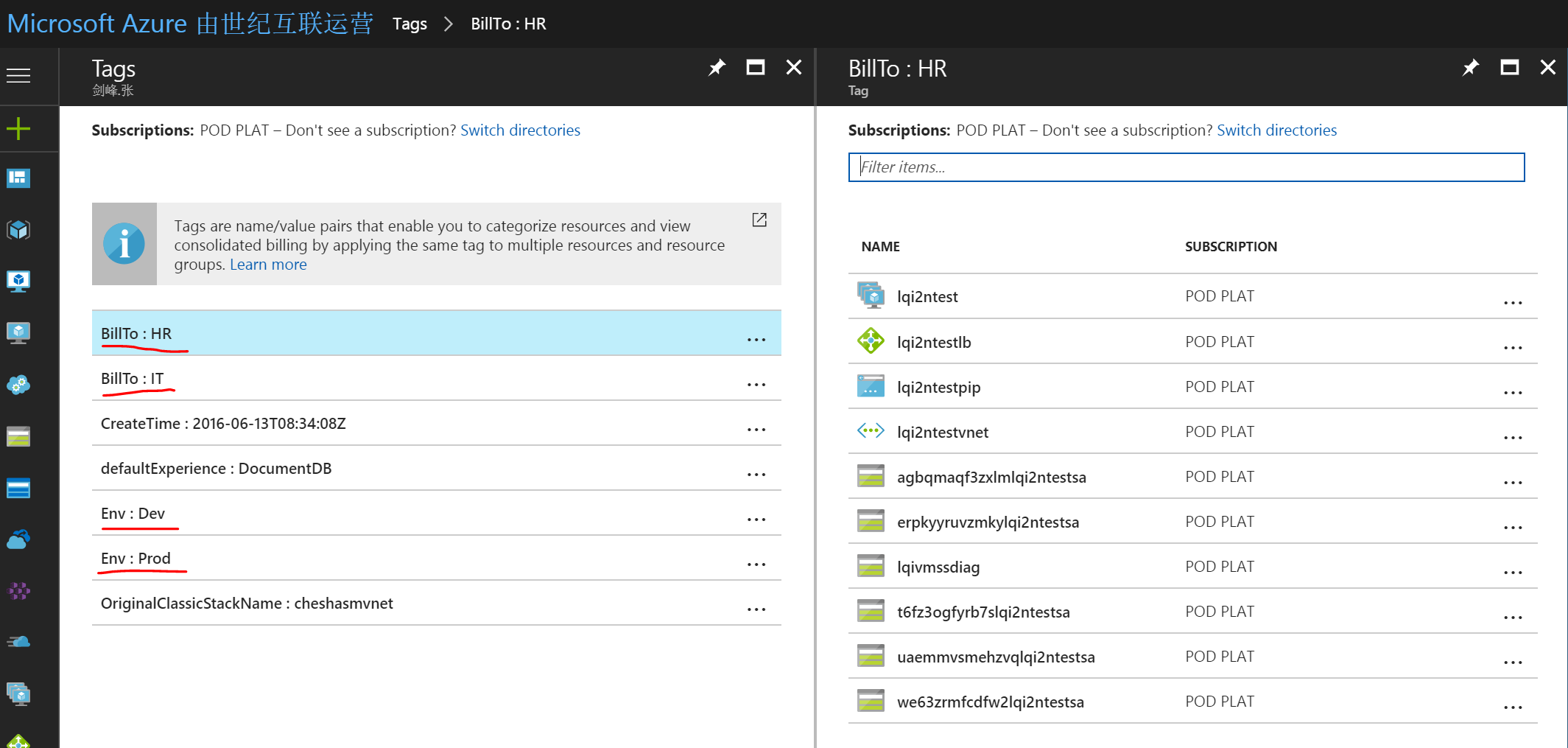Open the Storage accounts sidebar icon
Viewport: 1568px width, 748px height.
(18, 436)
